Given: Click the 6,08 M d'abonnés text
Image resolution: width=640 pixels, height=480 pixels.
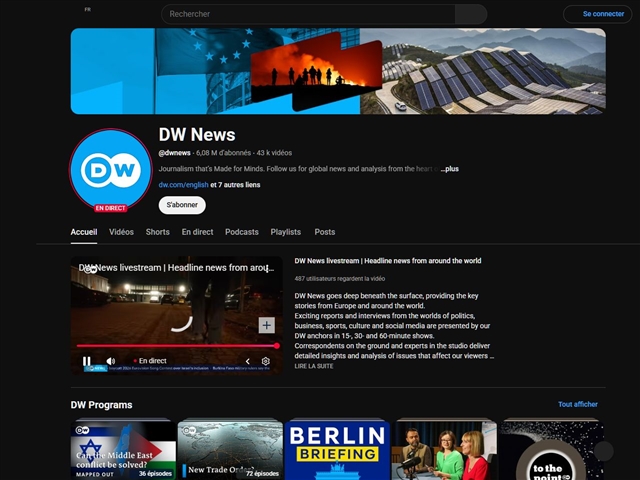Looking at the screenshot, I should 223,153.
